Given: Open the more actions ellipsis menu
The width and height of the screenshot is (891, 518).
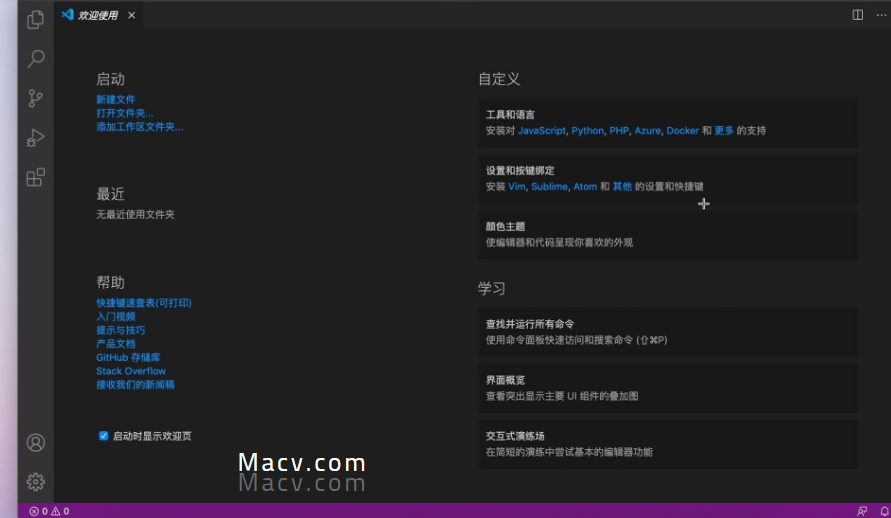Looking at the screenshot, I should tap(881, 15).
